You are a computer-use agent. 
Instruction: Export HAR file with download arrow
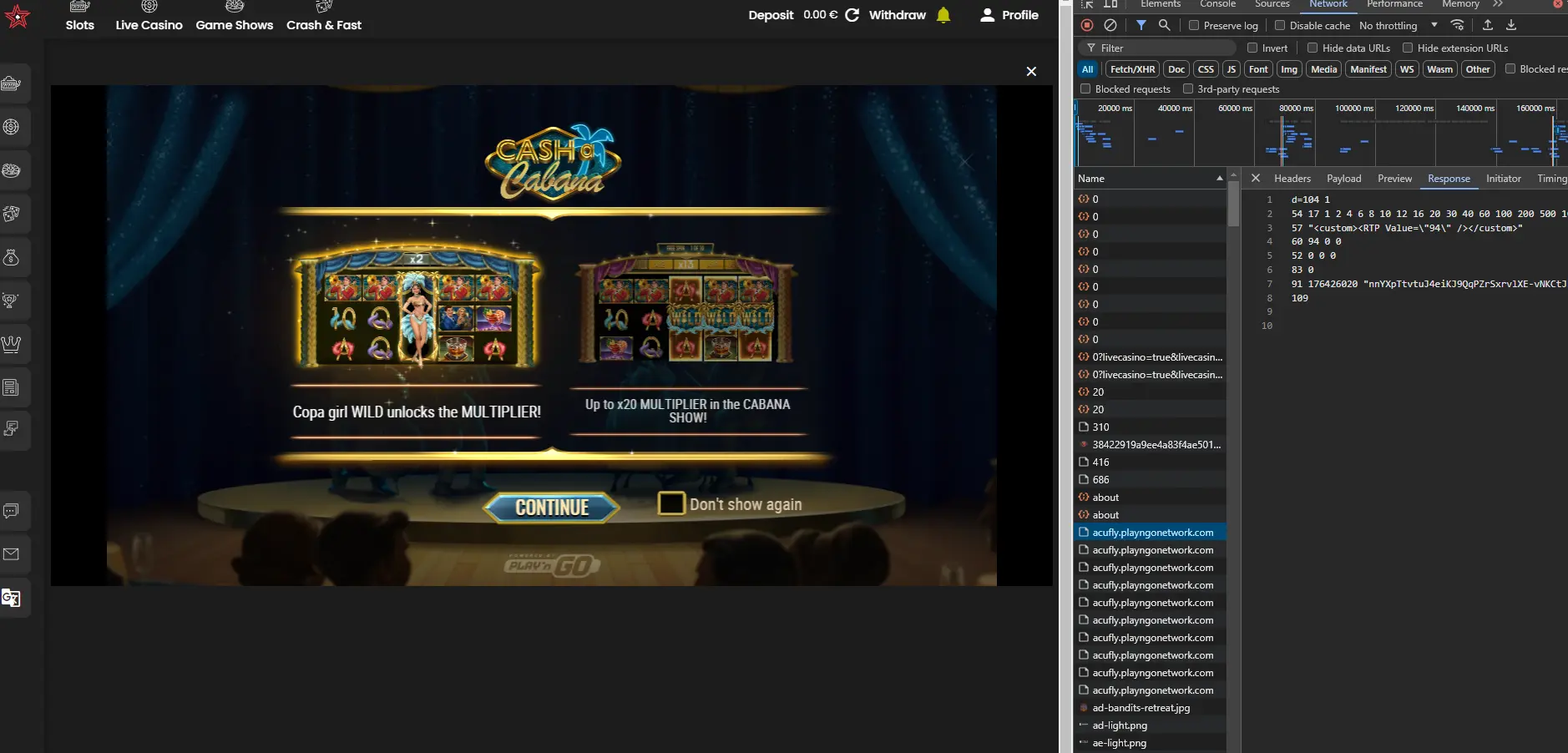point(1511,25)
